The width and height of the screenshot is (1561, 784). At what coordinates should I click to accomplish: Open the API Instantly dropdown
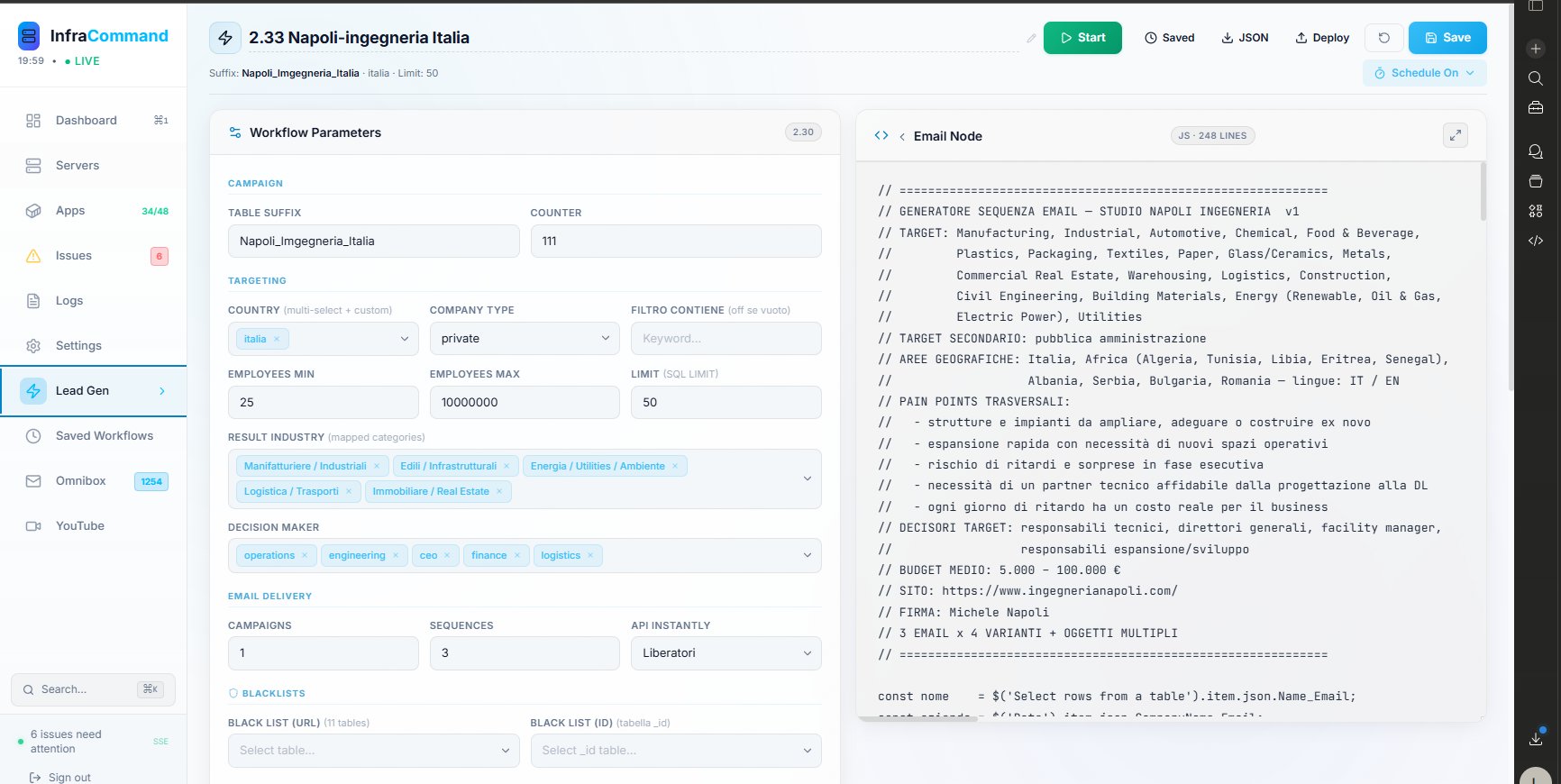click(x=726, y=653)
